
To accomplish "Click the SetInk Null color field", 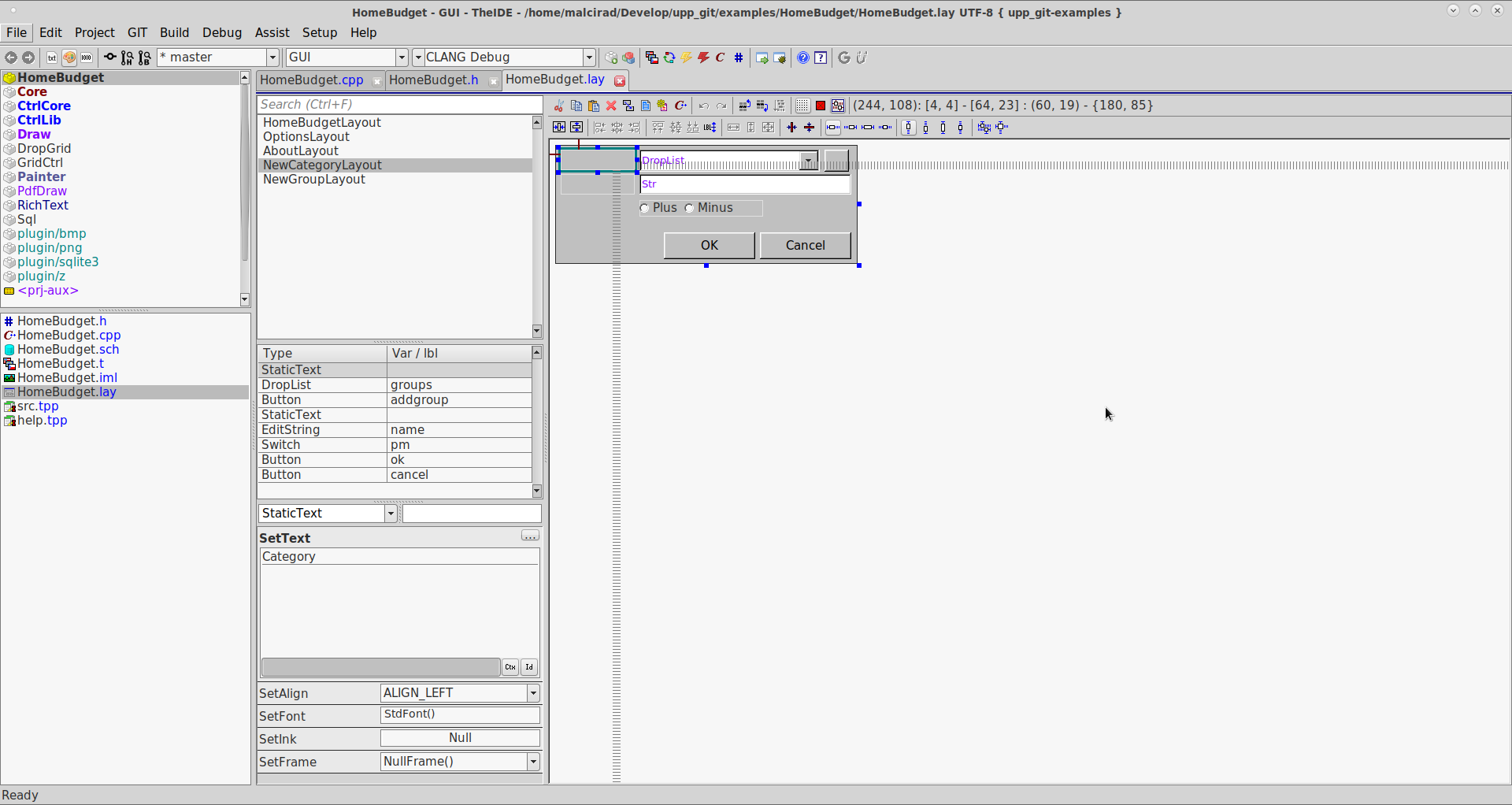I will [x=460, y=738].
